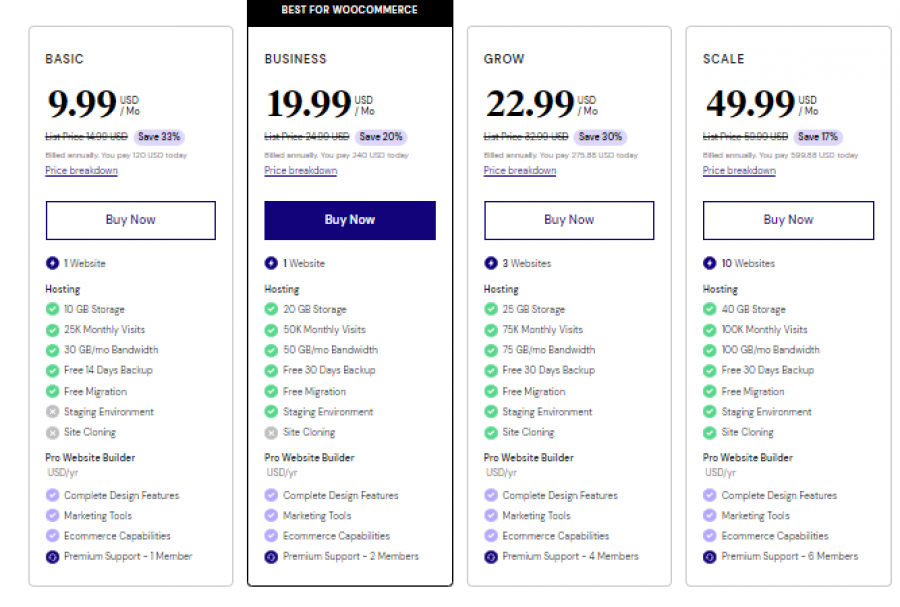The width and height of the screenshot is (900, 607).
Task: Select Buy Now for the Scale plan
Action: pyautogui.click(x=788, y=220)
